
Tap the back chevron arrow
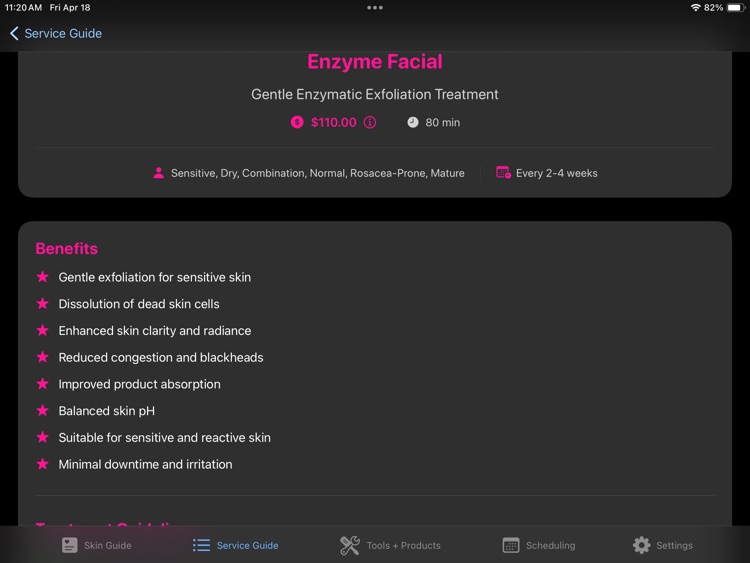tap(14, 33)
